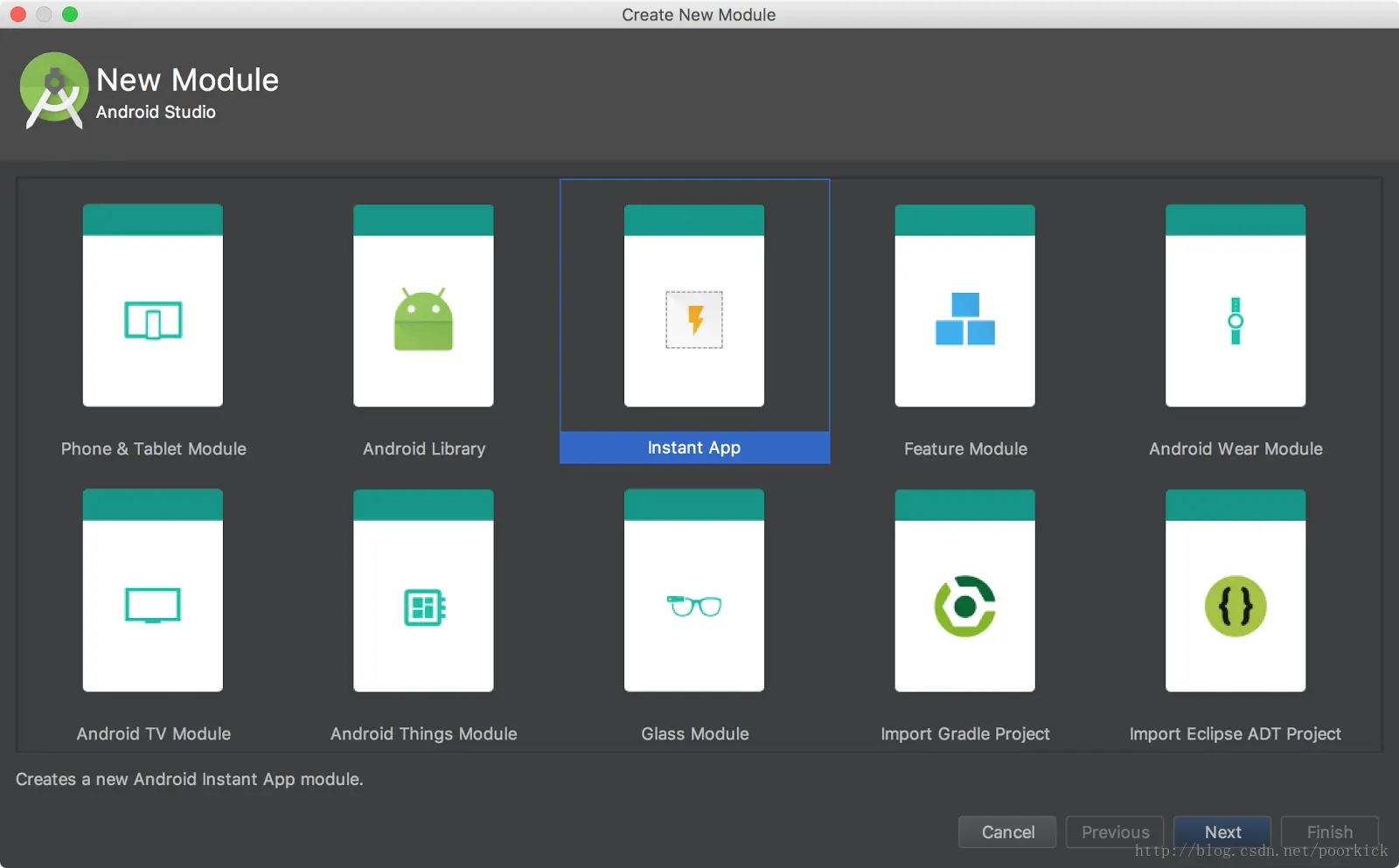The image size is (1399, 868).
Task: Click the "Import Gradle Project" label
Action: tap(965, 733)
